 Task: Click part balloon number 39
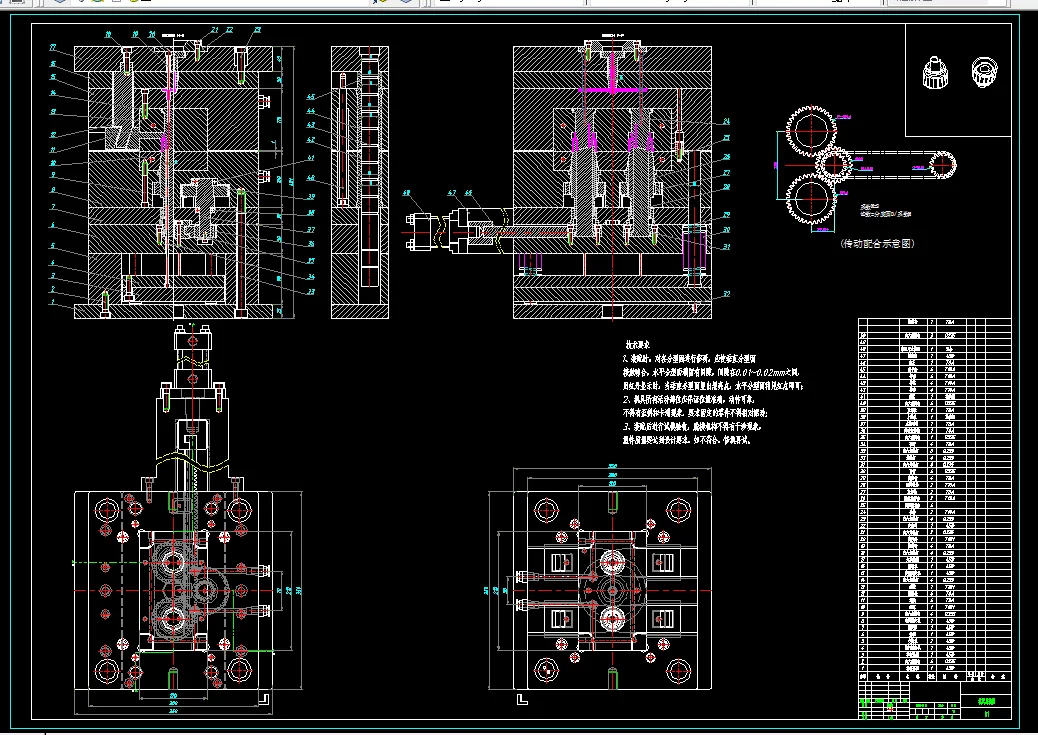coord(310,197)
